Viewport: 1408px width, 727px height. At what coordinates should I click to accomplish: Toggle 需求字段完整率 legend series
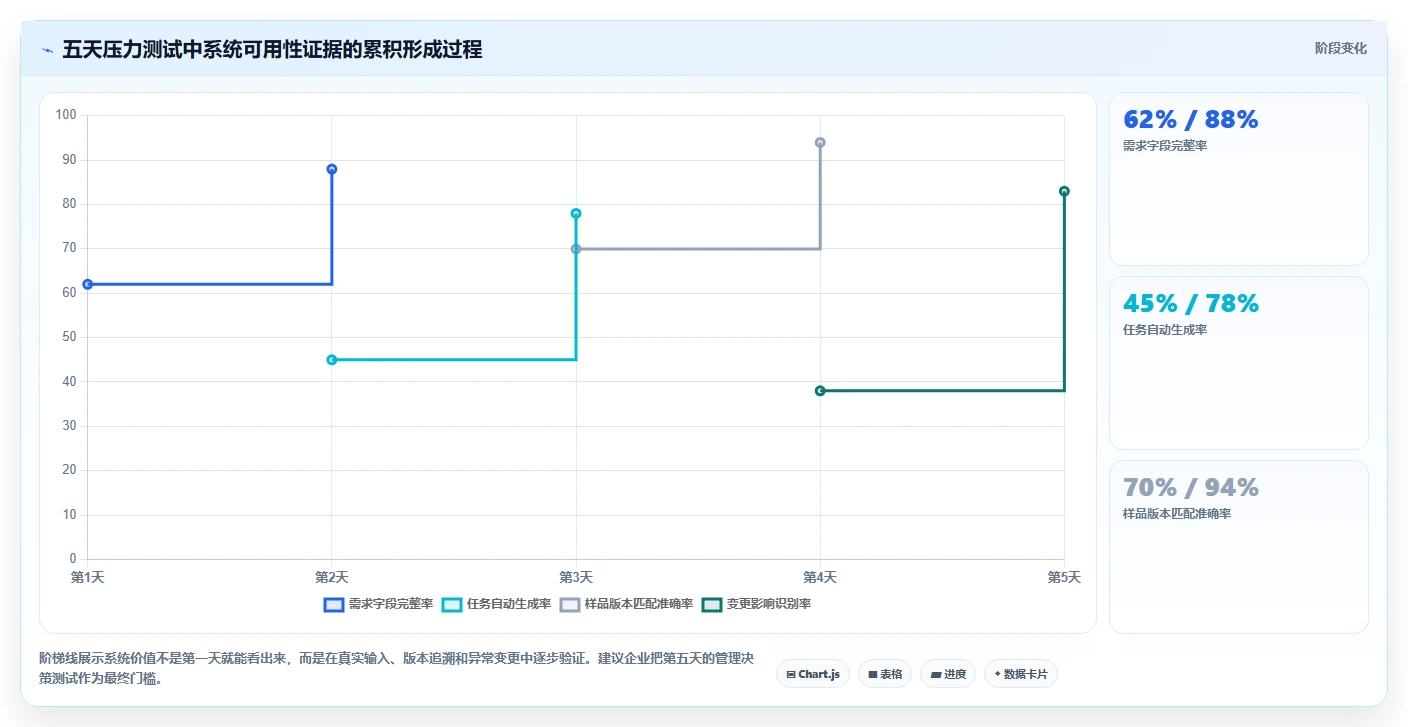[x=378, y=604]
